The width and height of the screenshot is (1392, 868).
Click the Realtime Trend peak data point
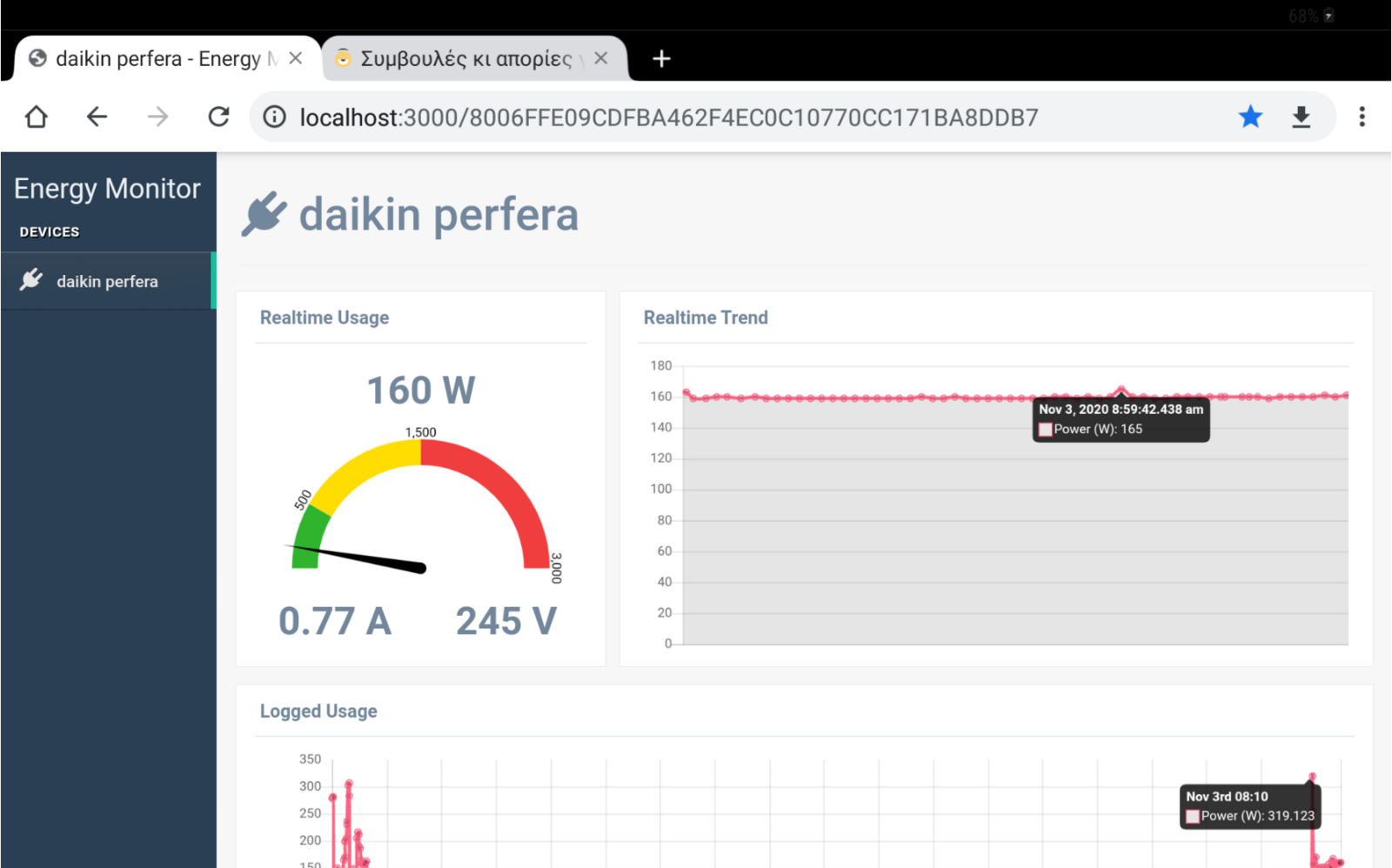pyautogui.click(x=1121, y=390)
